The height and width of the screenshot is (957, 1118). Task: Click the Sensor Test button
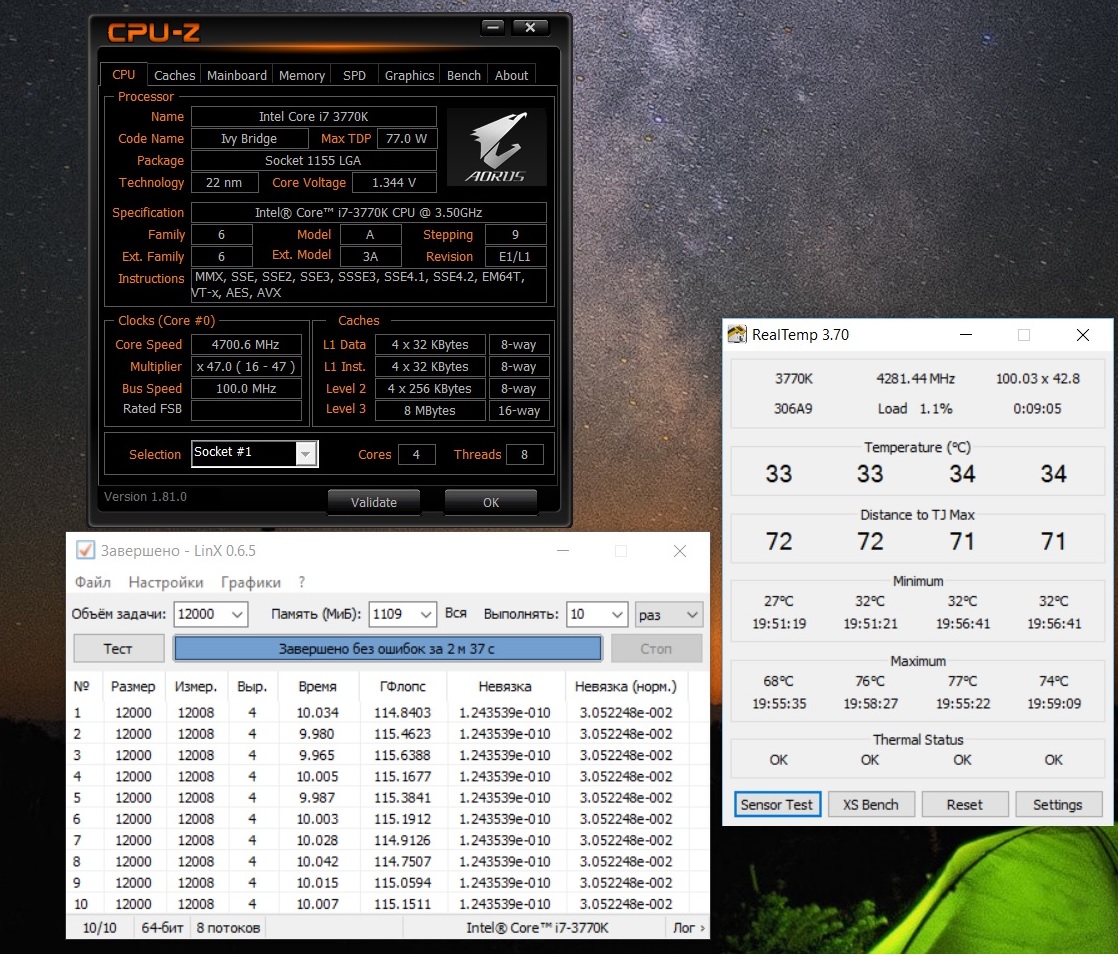pyautogui.click(x=776, y=804)
